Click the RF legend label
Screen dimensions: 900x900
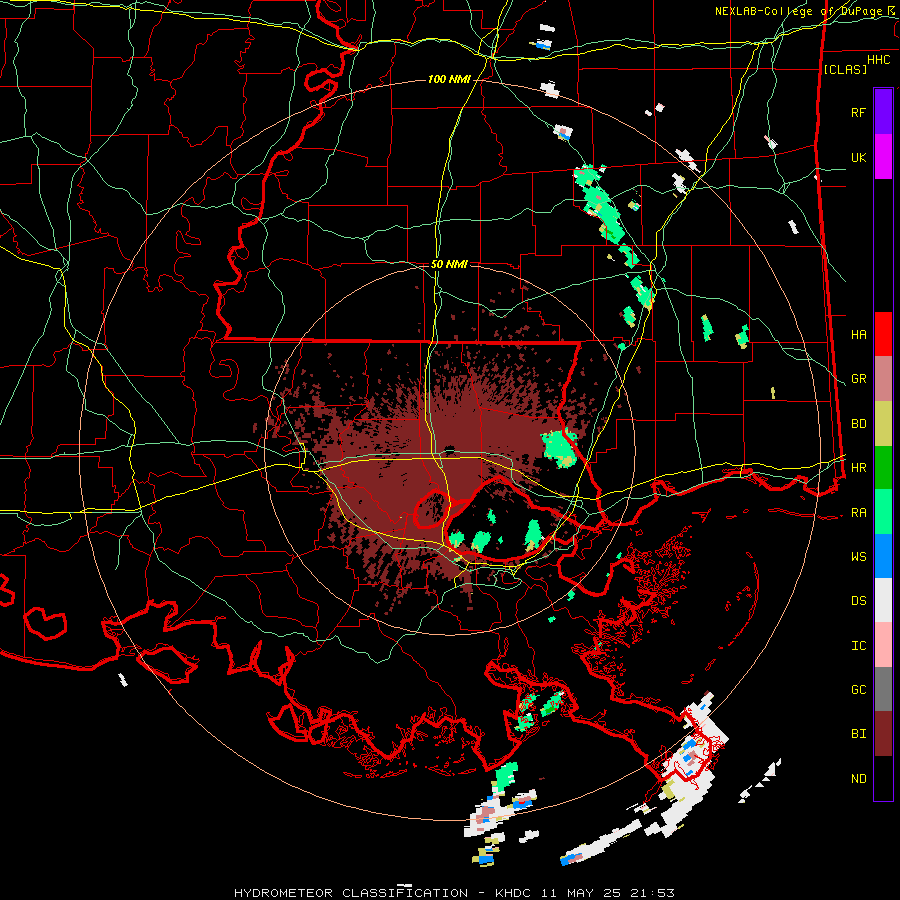pos(858,112)
